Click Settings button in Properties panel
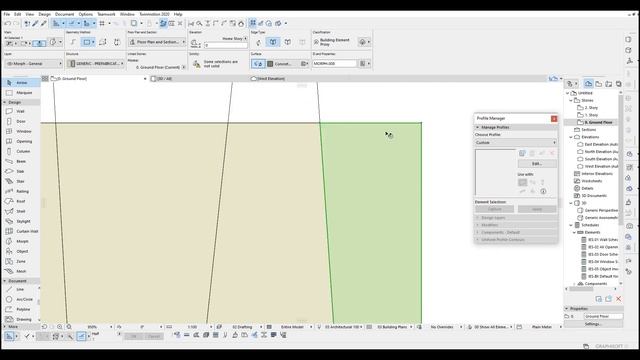The height and width of the screenshot is (360, 640). pyautogui.click(x=593, y=324)
